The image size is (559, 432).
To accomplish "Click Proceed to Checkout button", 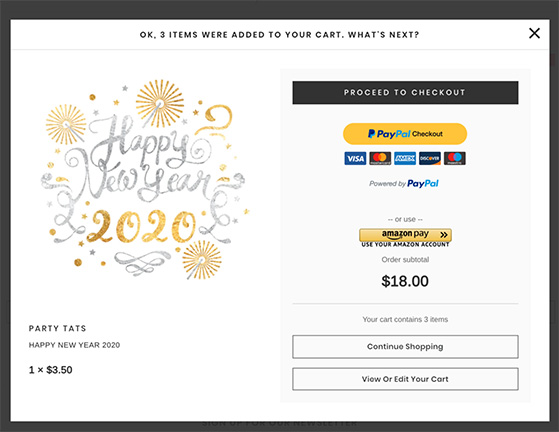I will point(405,93).
